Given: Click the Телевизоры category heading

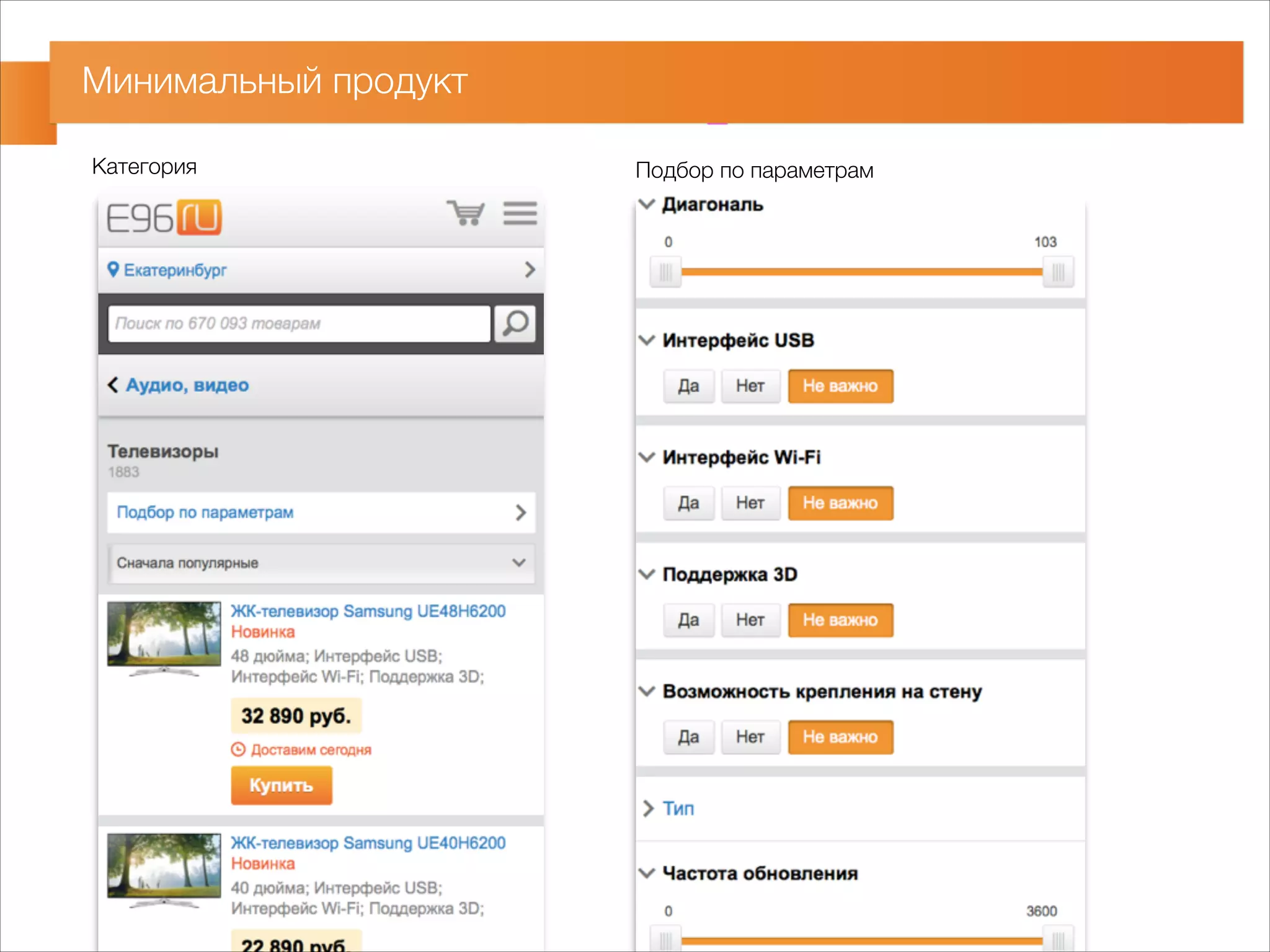Looking at the screenshot, I should click(163, 451).
